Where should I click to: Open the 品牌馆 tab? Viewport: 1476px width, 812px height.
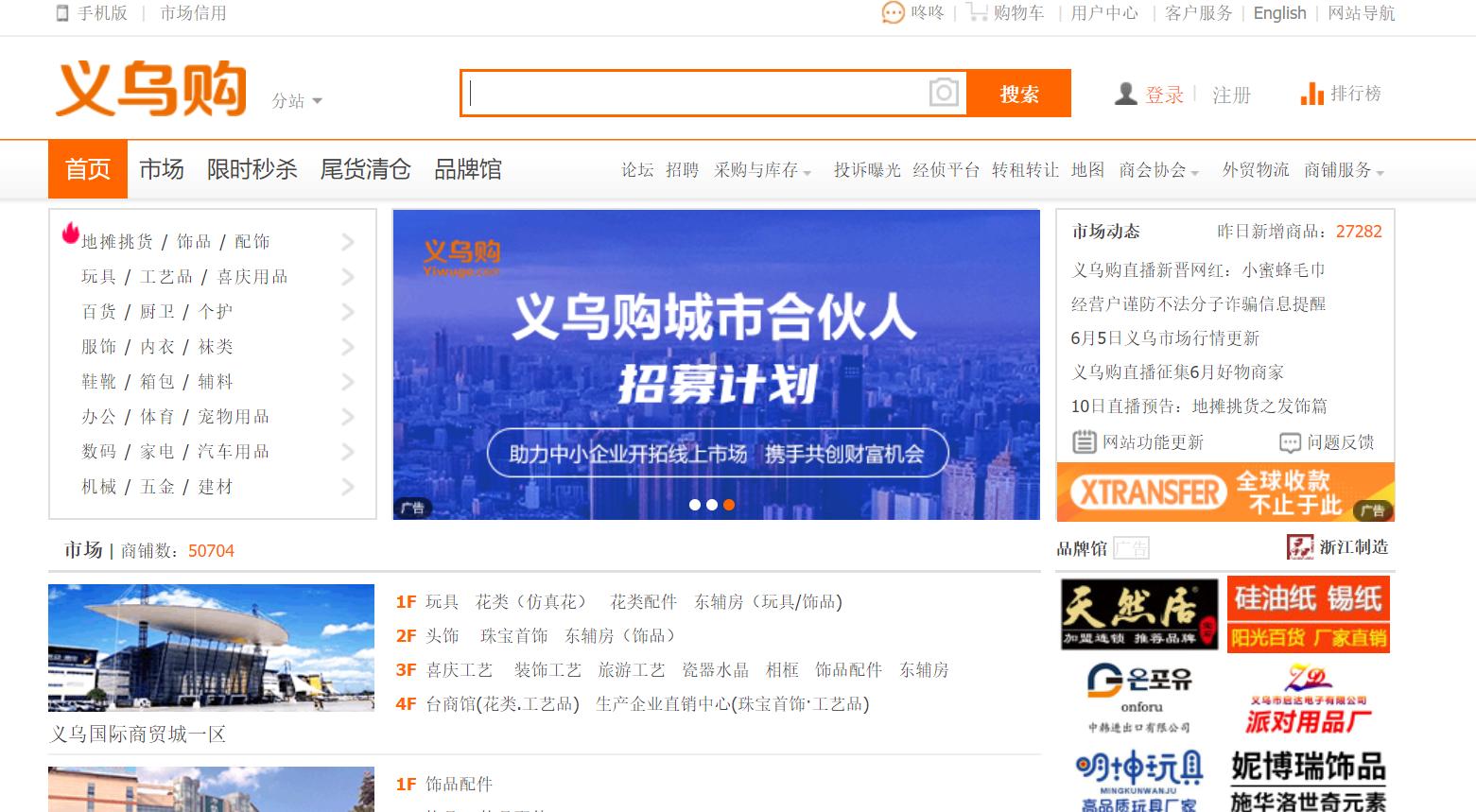467,169
